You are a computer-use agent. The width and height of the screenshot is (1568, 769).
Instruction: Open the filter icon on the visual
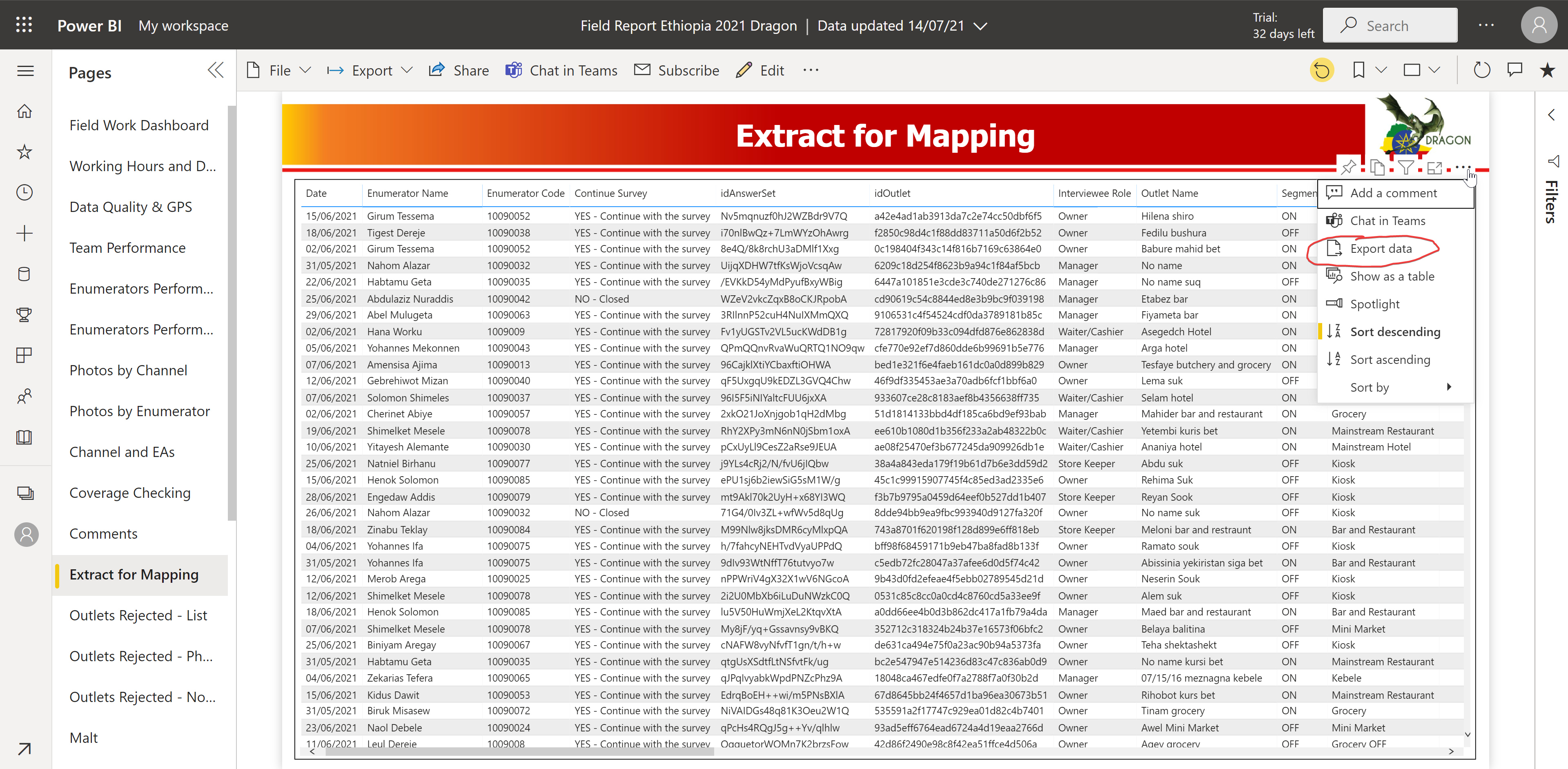pos(1405,167)
